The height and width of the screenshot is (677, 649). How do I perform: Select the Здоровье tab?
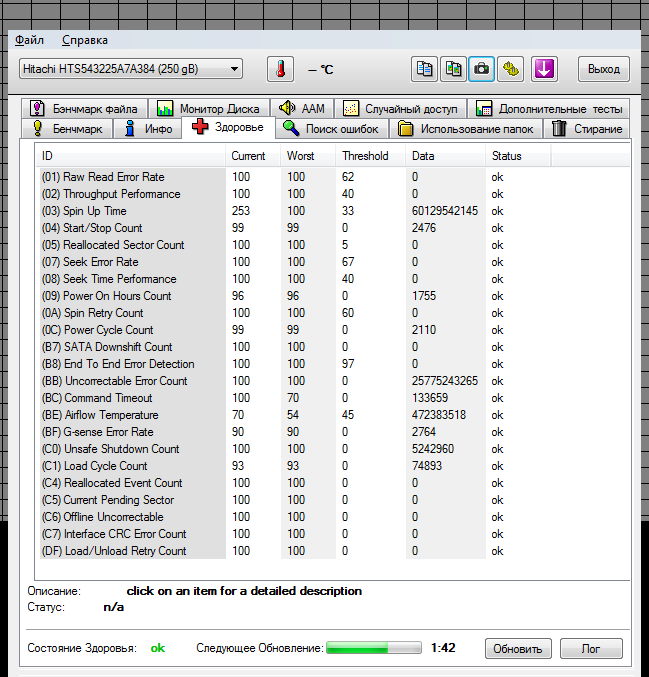(x=228, y=127)
